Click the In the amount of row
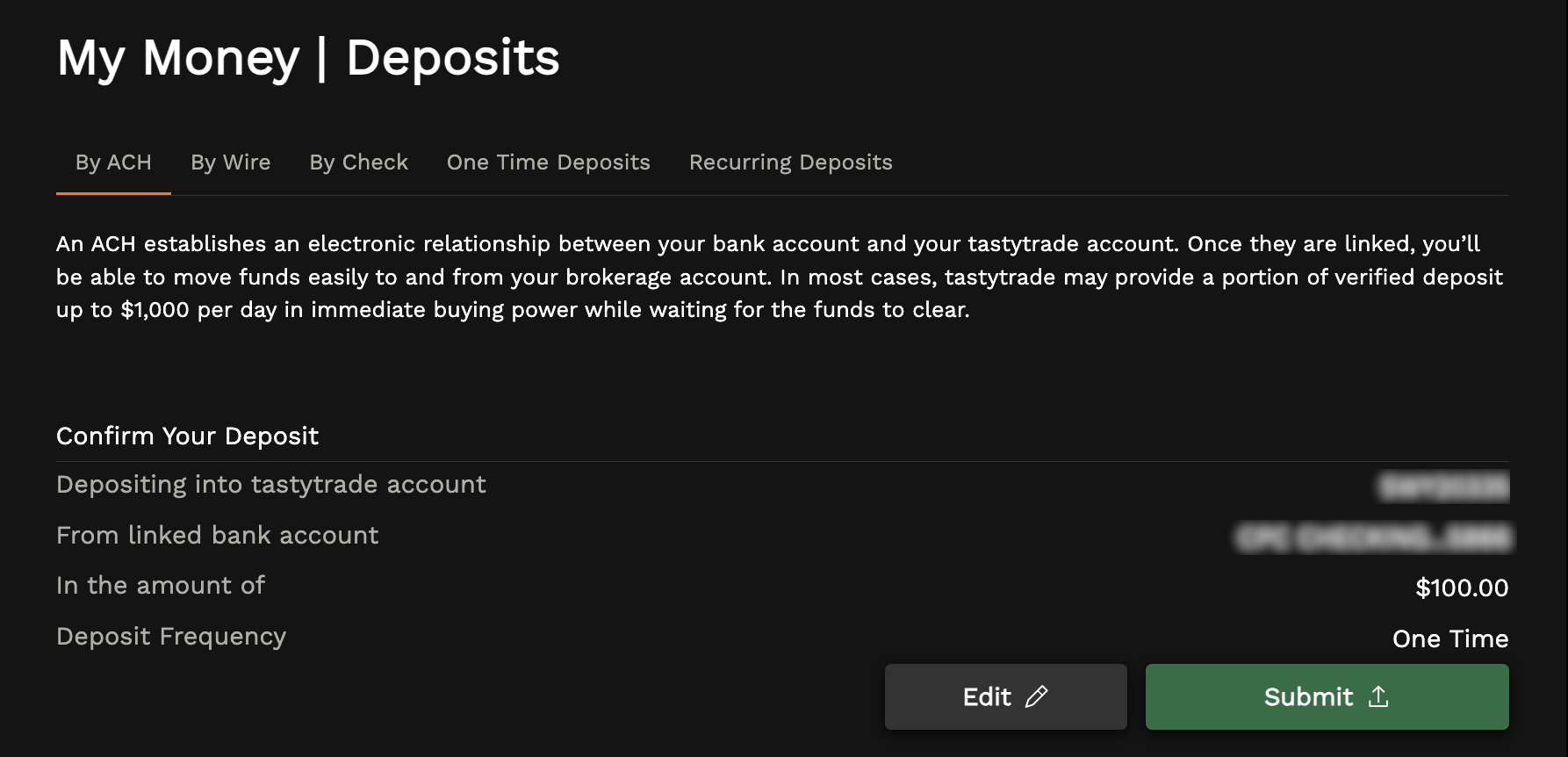The image size is (1568, 757). (x=161, y=585)
